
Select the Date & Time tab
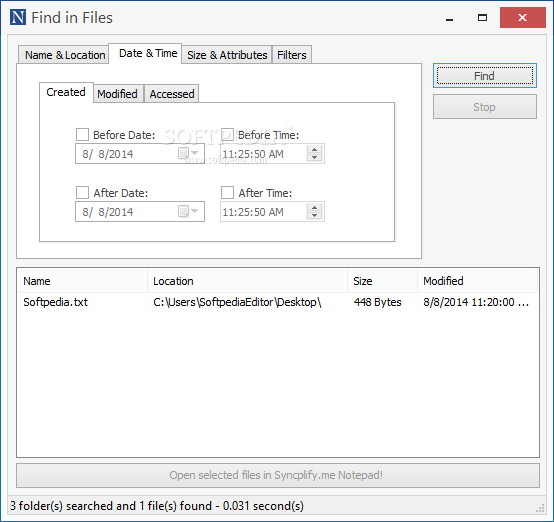[x=145, y=53]
